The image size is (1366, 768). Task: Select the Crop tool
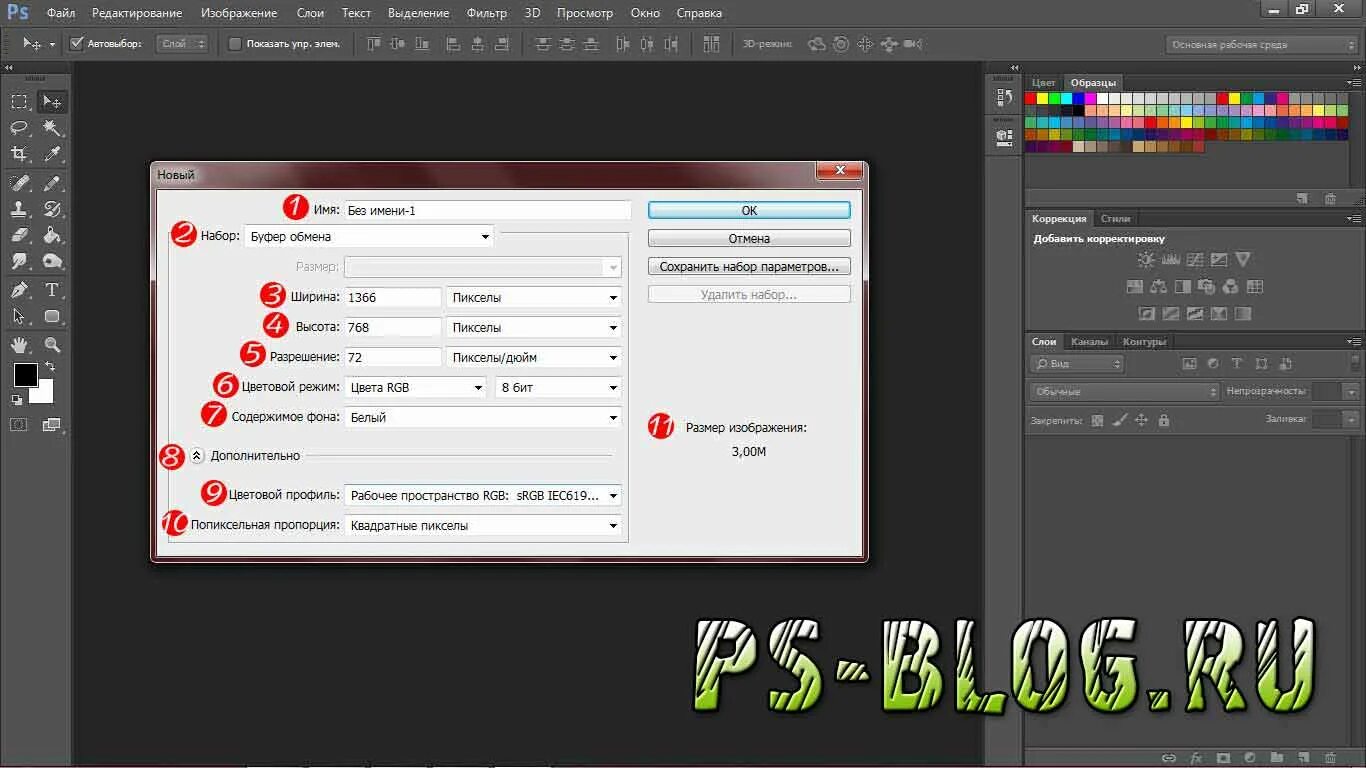coord(19,154)
